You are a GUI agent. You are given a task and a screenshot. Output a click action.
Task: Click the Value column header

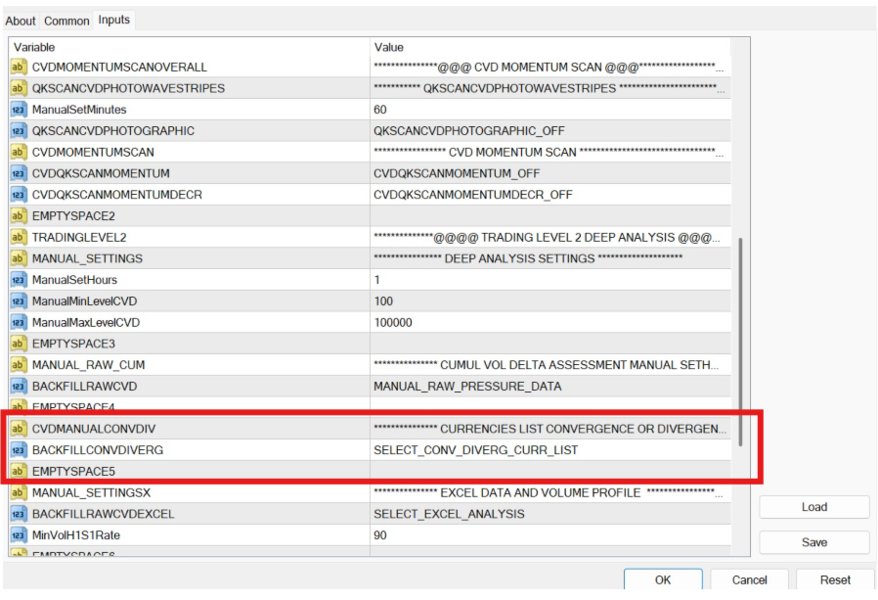click(550, 47)
